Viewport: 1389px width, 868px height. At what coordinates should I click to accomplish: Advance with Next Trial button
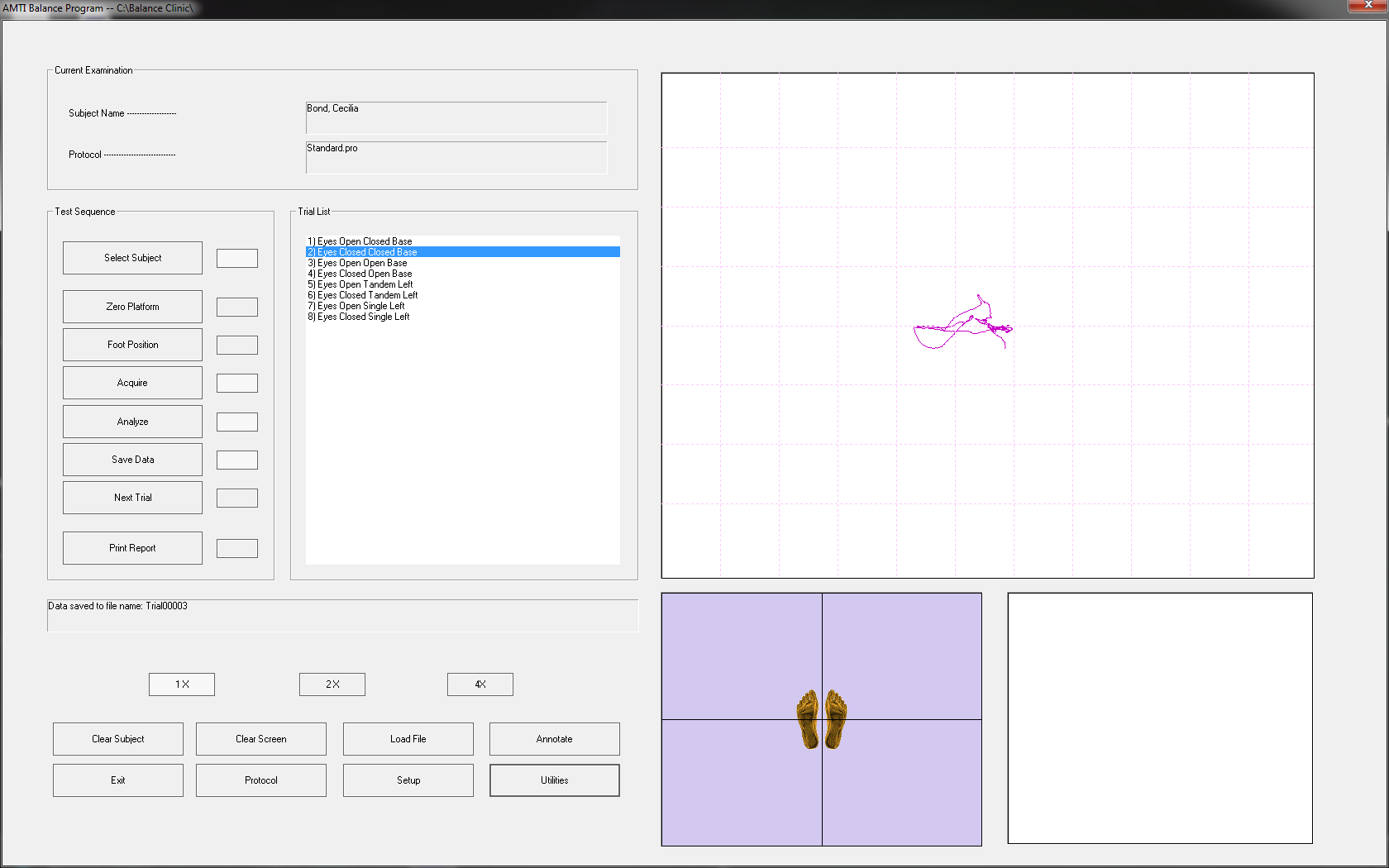[x=132, y=498]
